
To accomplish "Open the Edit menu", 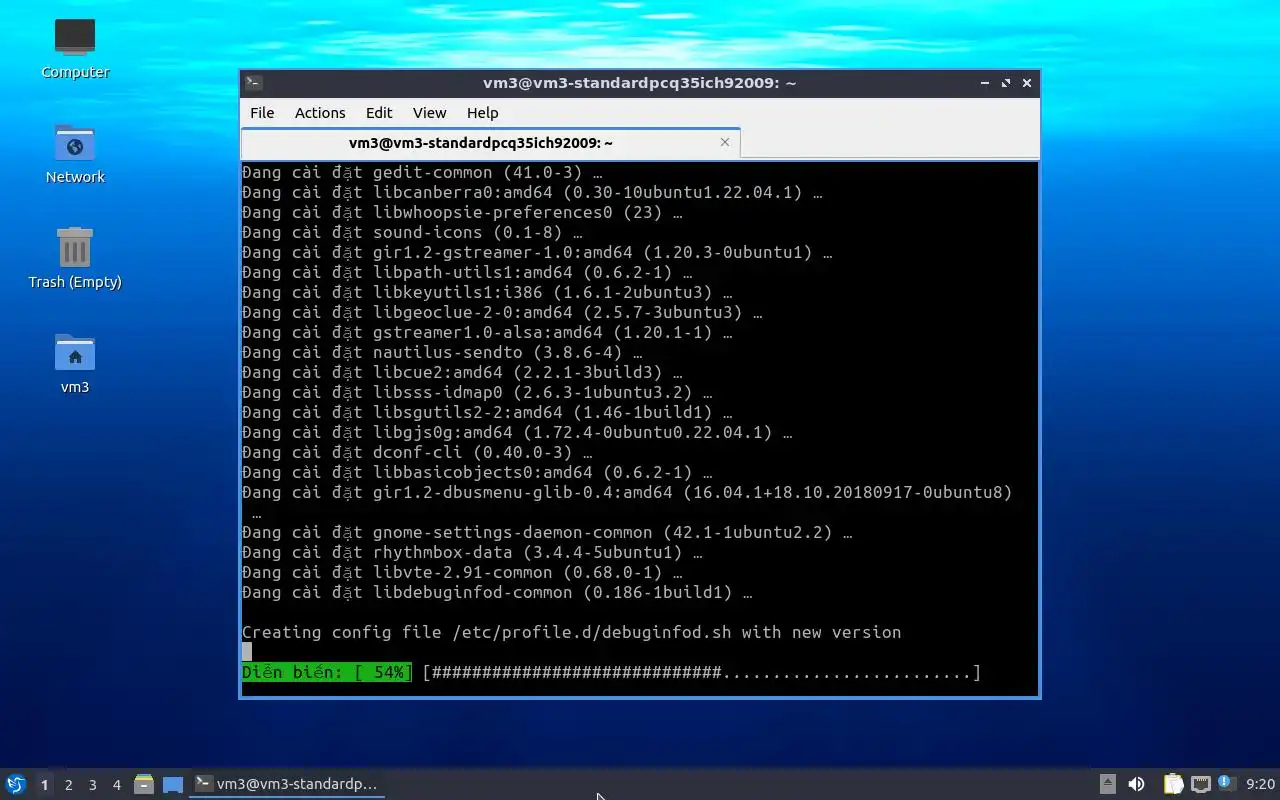I will point(379,113).
